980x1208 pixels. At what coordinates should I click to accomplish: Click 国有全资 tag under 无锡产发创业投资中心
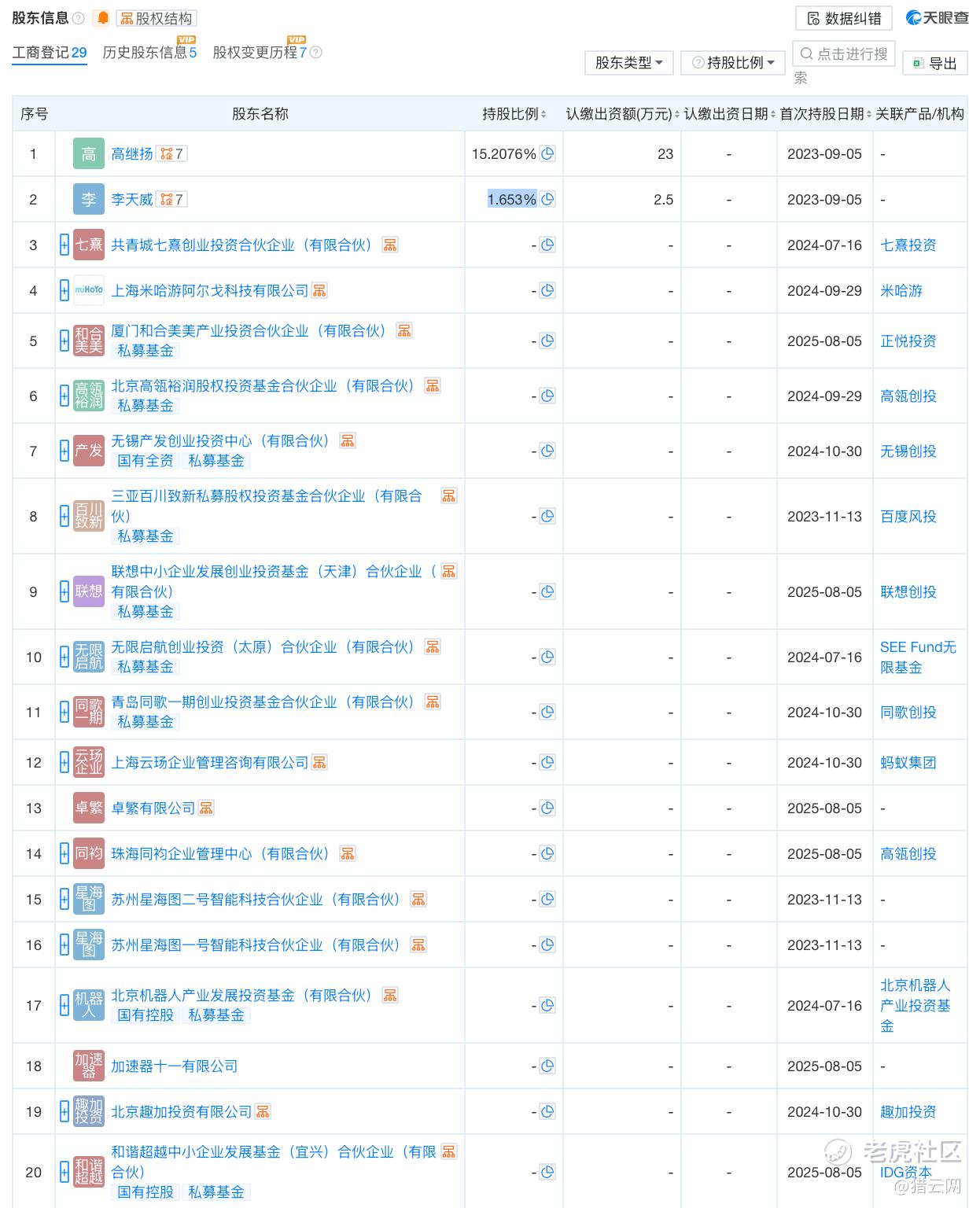[146, 461]
